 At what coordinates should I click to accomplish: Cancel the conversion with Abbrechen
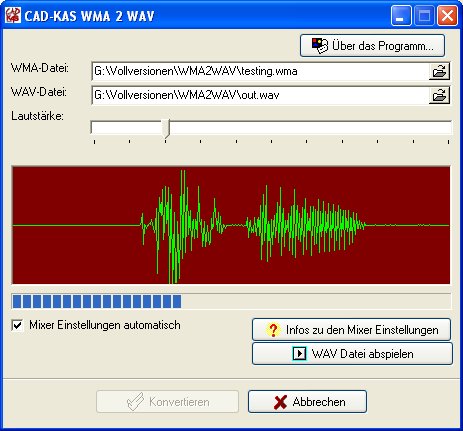[x=307, y=402]
